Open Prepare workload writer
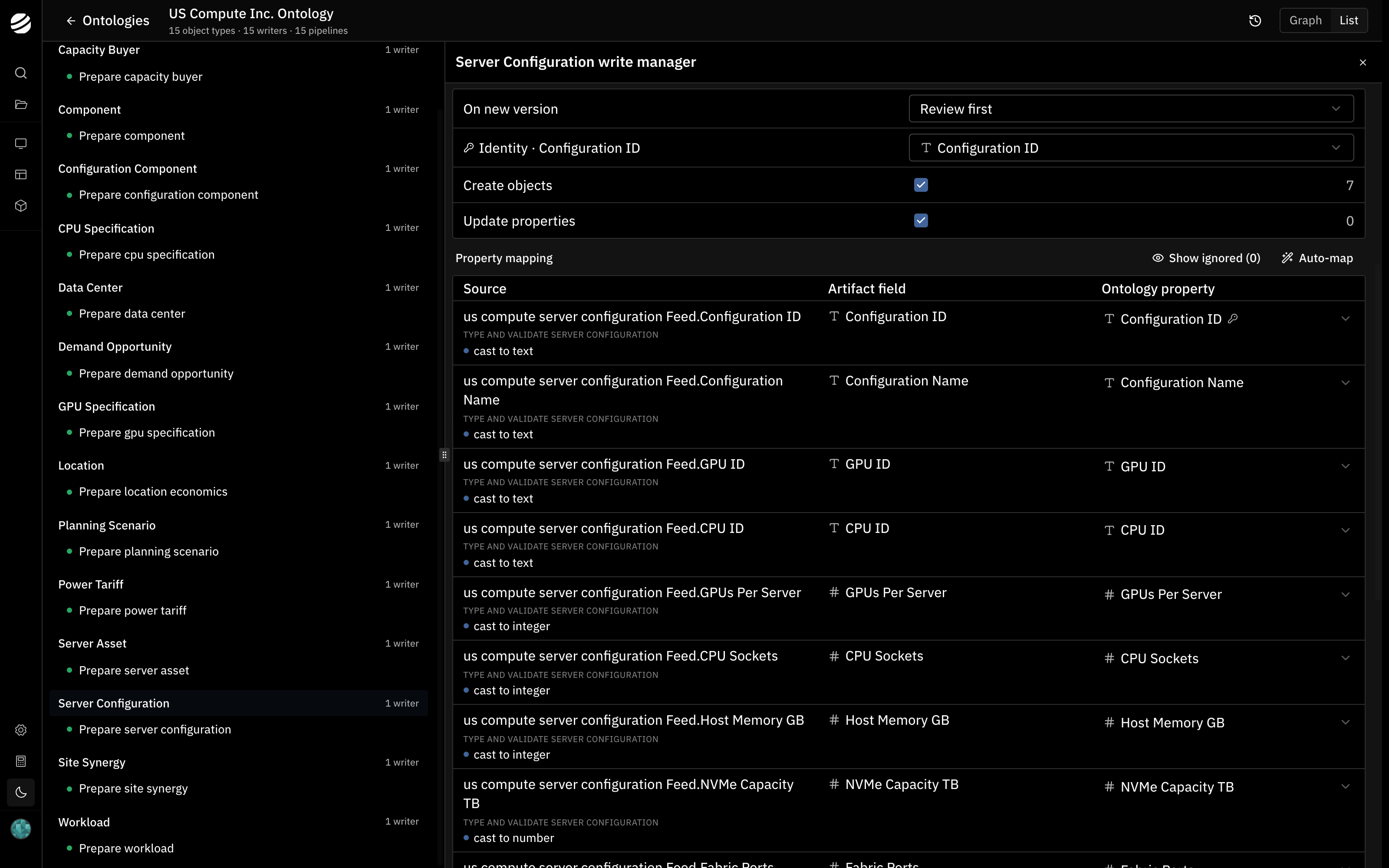The image size is (1389, 868). click(x=126, y=848)
